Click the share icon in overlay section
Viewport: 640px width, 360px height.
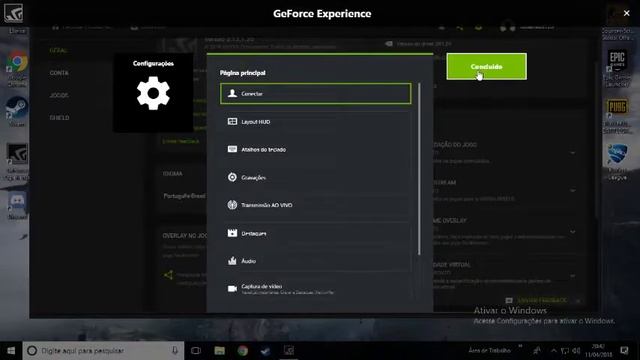point(168,275)
